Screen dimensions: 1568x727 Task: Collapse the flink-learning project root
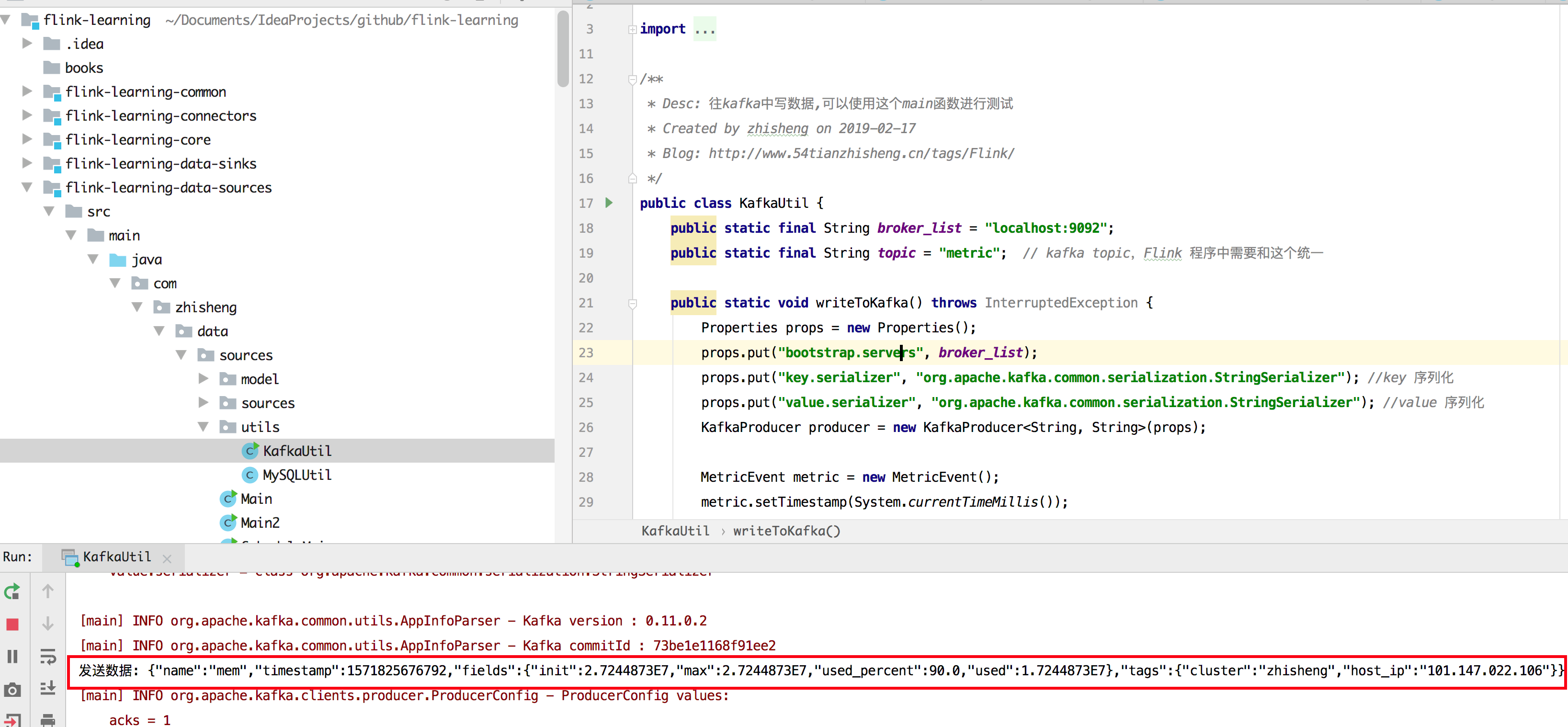6,20
